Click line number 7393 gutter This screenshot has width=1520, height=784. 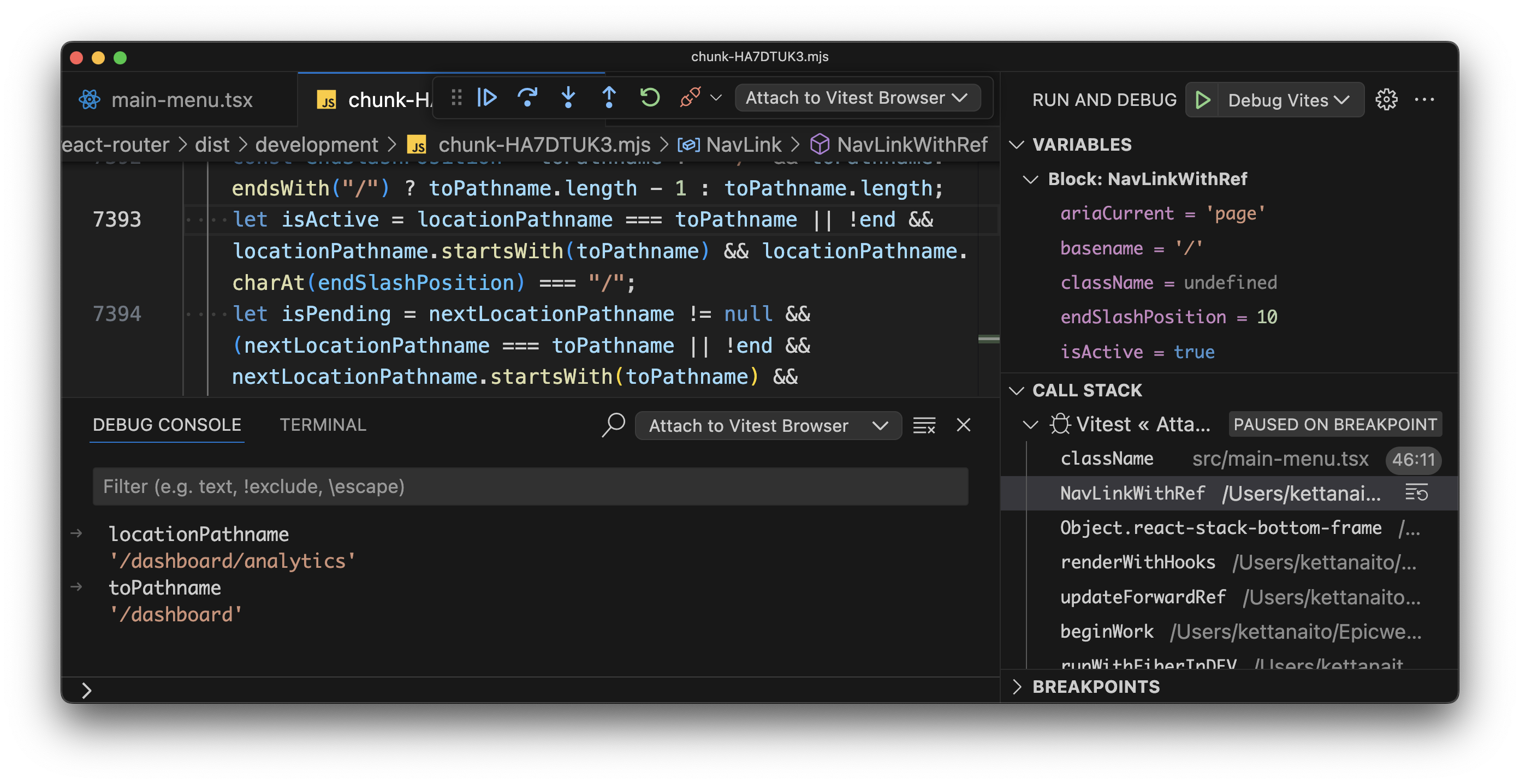117,220
